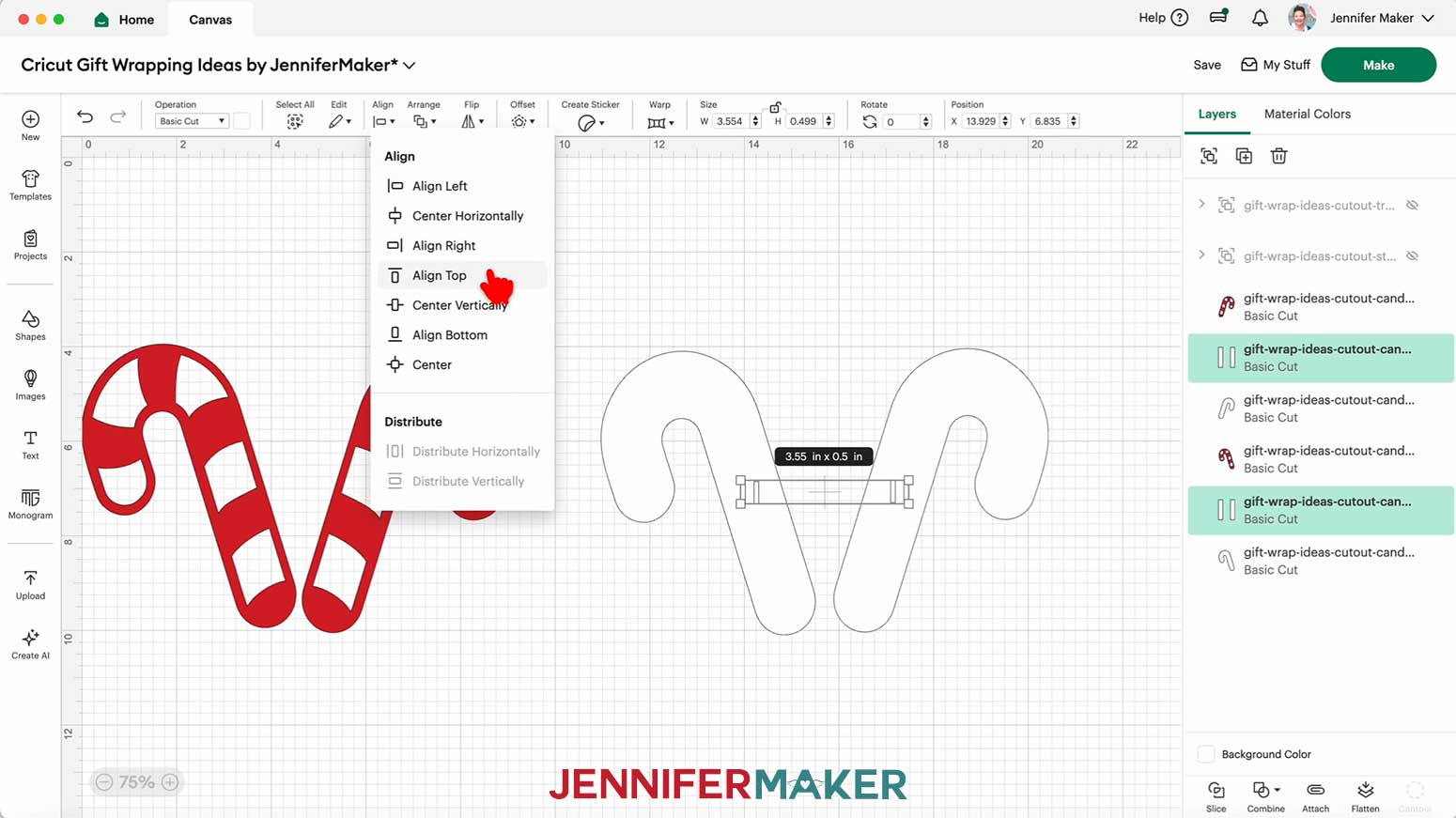Open the project title dropdown chevron
Screen dimensions: 1456x818
[410, 66]
